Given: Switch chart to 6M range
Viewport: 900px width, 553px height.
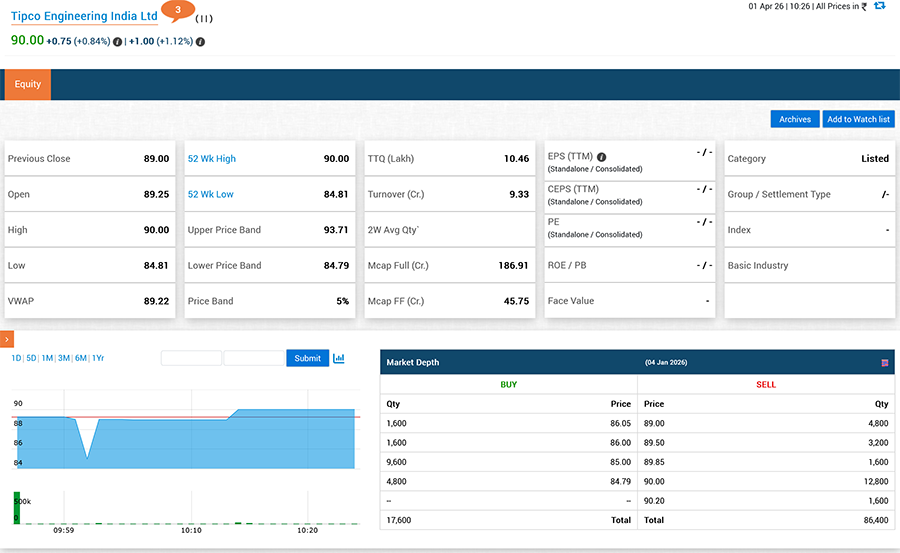Looking at the screenshot, I should tap(81, 358).
